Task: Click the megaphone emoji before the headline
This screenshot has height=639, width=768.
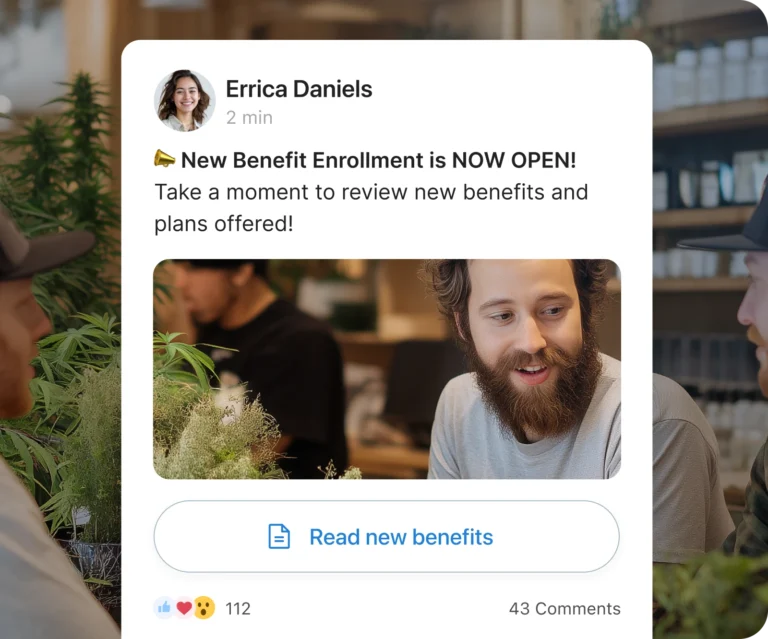Action: 165,159
